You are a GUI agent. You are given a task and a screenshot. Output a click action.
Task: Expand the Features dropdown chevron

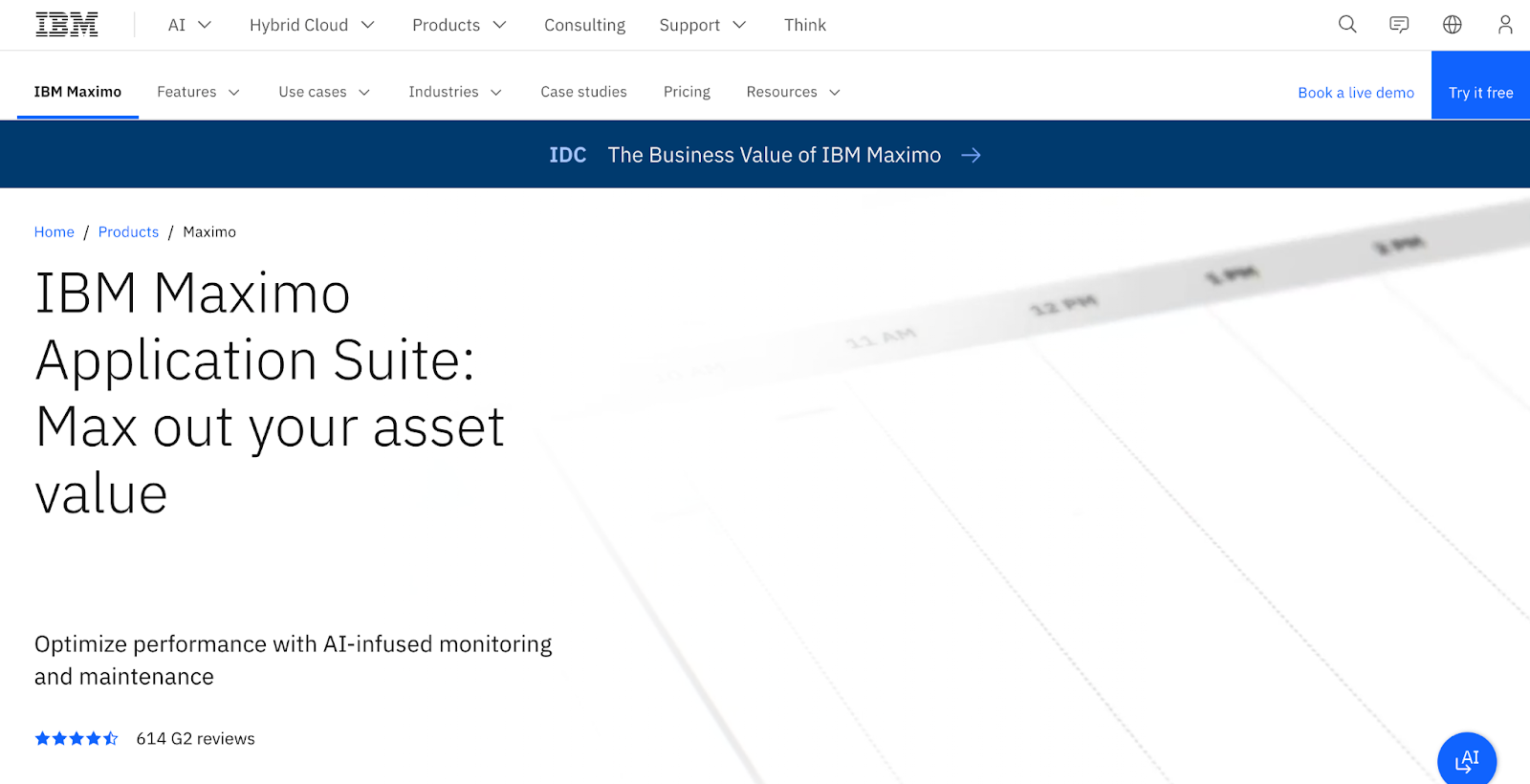234,93
